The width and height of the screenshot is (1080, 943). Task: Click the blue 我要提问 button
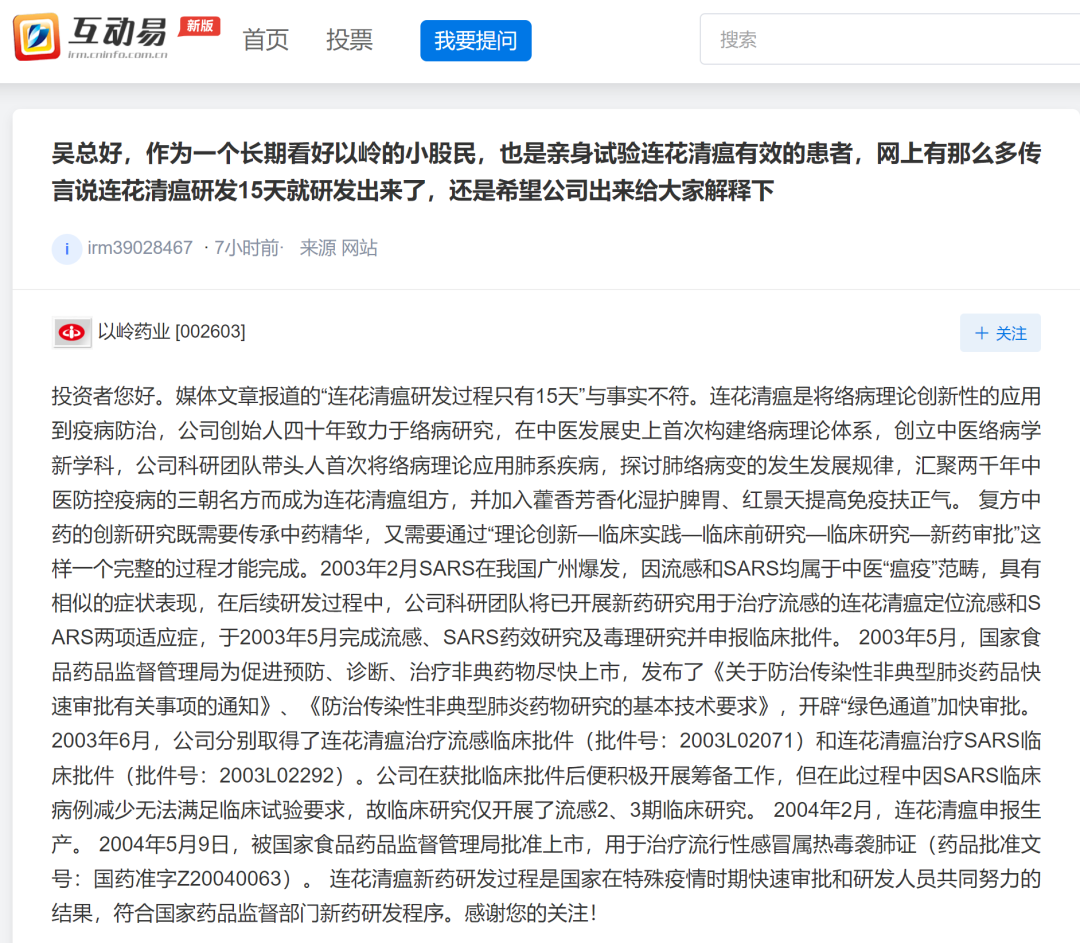coord(475,40)
